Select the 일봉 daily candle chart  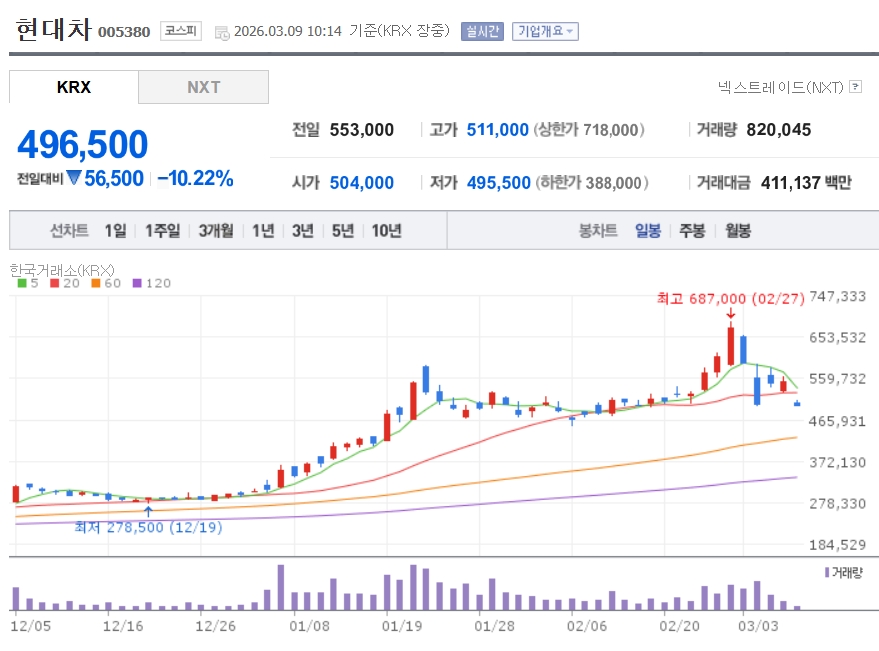tap(647, 231)
